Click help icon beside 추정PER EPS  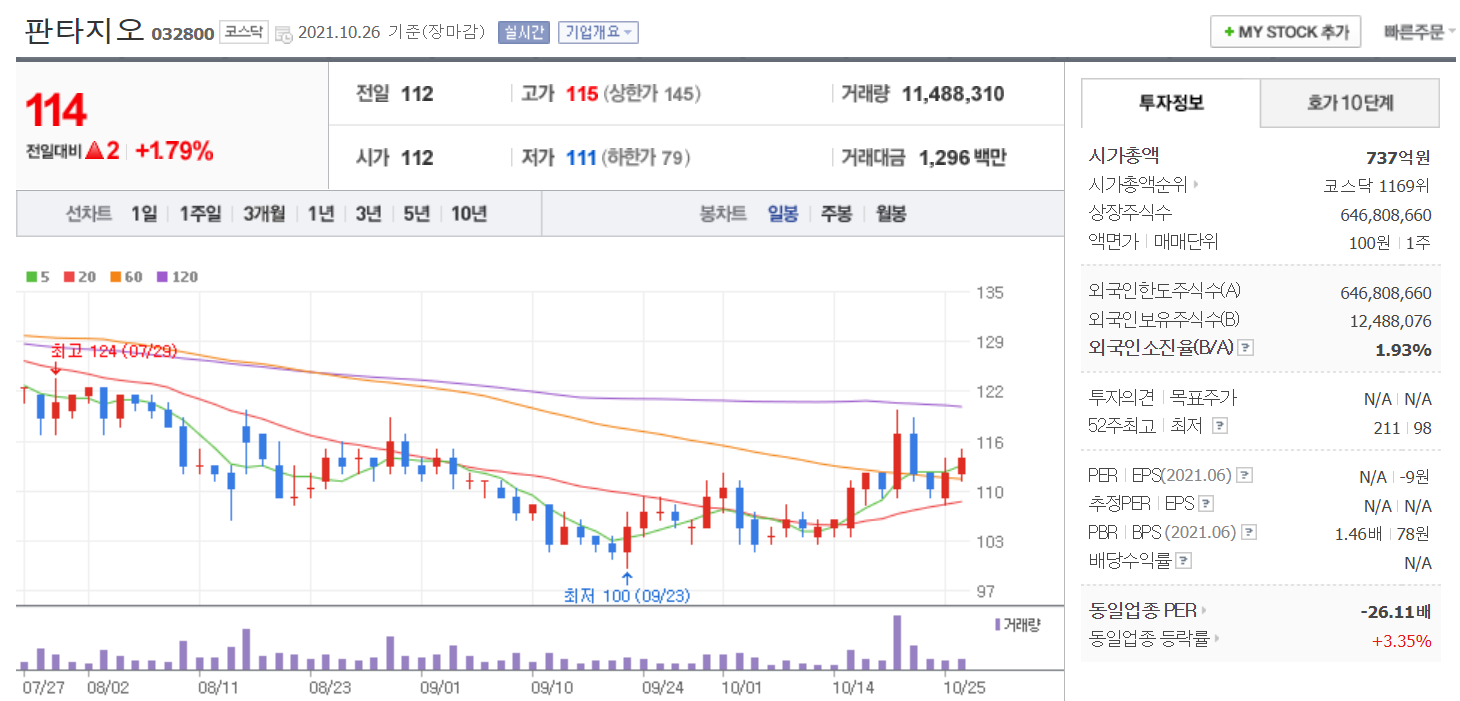(x=1206, y=504)
